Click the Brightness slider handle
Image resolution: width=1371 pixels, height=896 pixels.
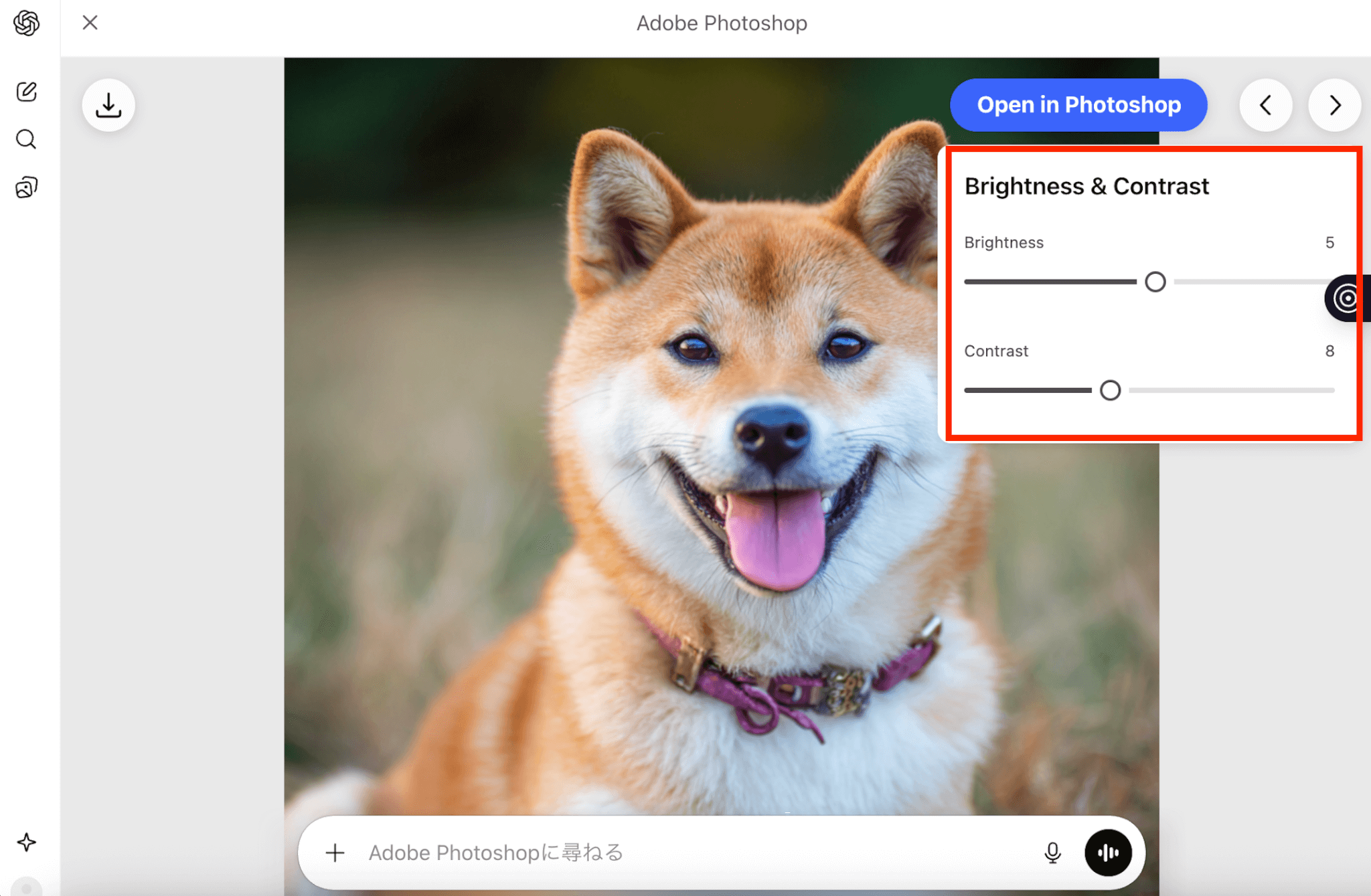click(x=1155, y=282)
